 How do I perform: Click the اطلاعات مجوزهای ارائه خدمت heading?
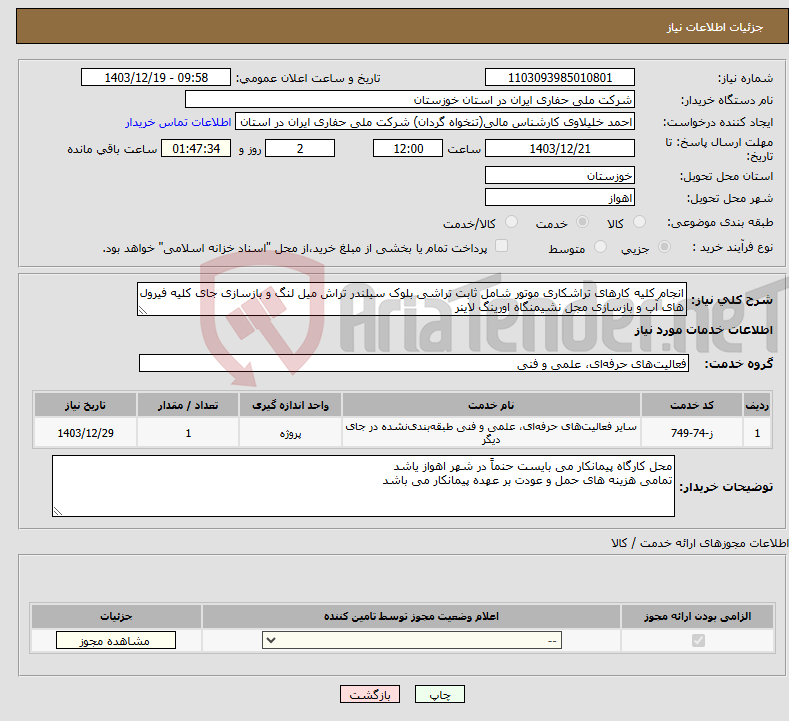point(699,543)
